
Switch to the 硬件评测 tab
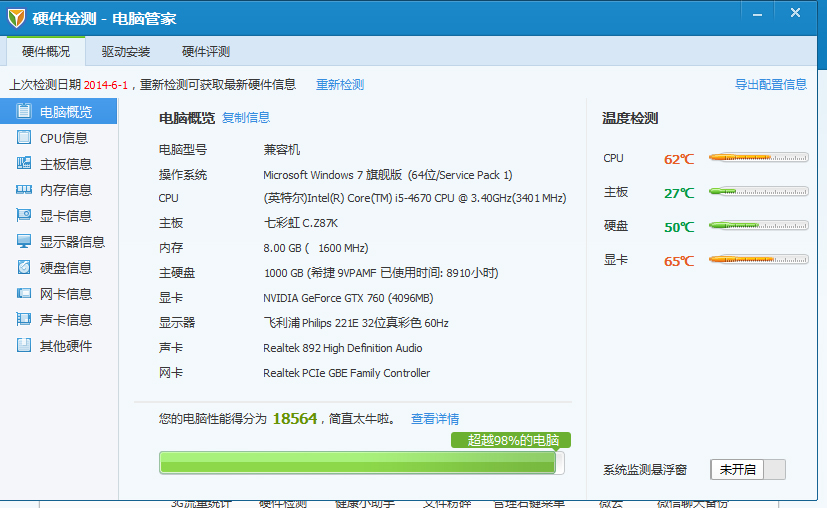click(206, 51)
